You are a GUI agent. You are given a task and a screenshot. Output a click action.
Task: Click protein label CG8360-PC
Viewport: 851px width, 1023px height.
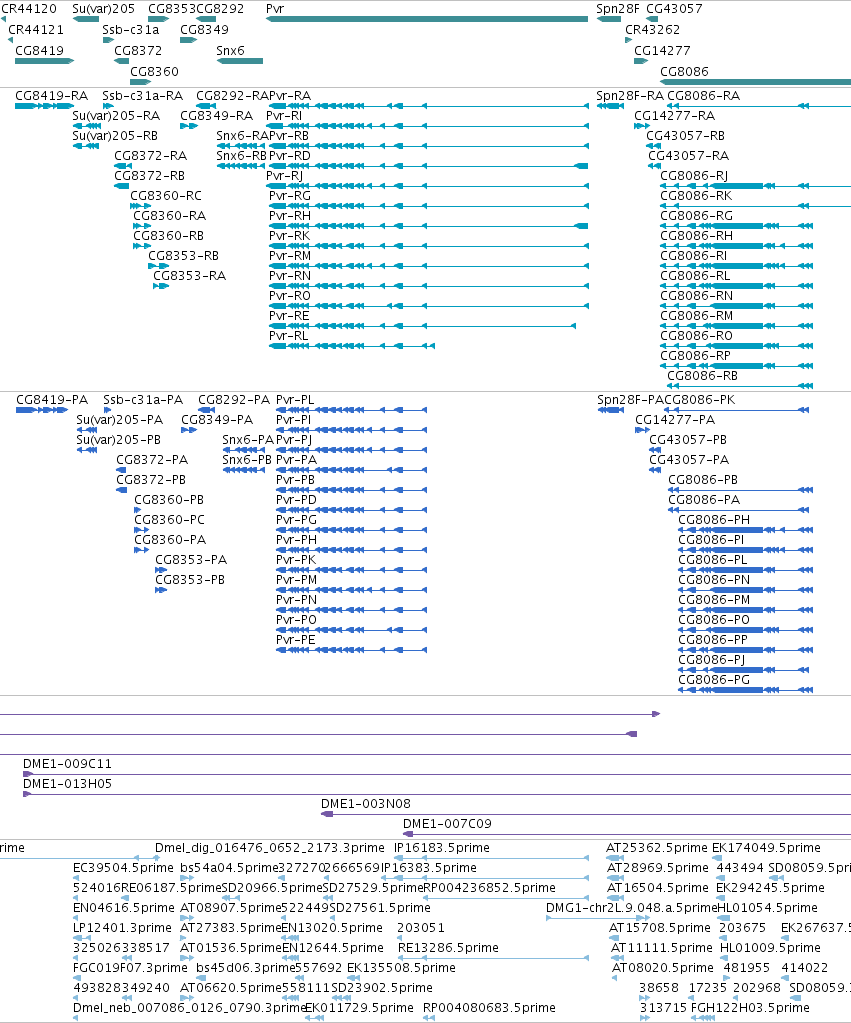(x=169, y=520)
